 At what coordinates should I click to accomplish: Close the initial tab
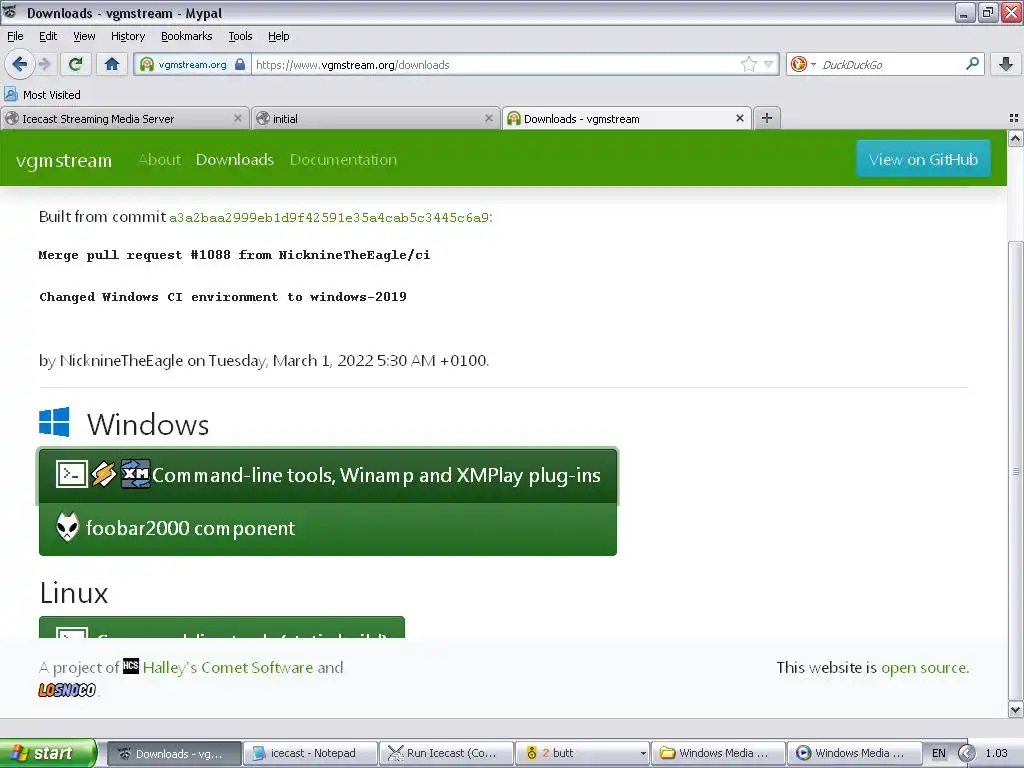pos(488,118)
